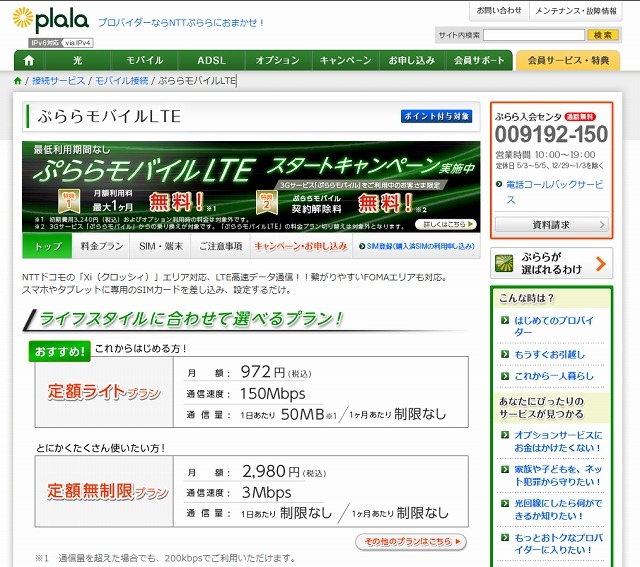
Task: Open the 光 menu
Action: (x=78, y=60)
